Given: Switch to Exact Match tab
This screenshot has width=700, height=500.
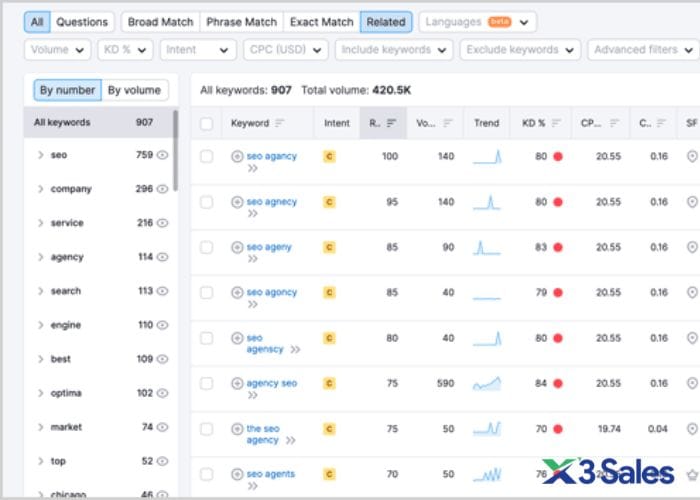Looking at the screenshot, I should [322, 22].
